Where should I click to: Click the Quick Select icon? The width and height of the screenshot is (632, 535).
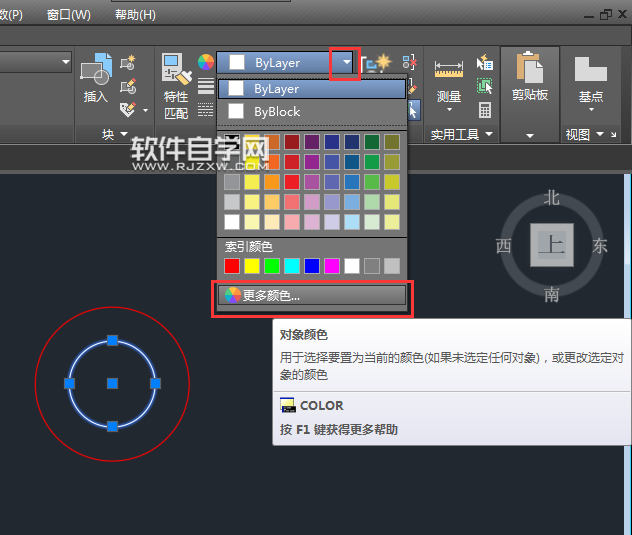[x=485, y=63]
